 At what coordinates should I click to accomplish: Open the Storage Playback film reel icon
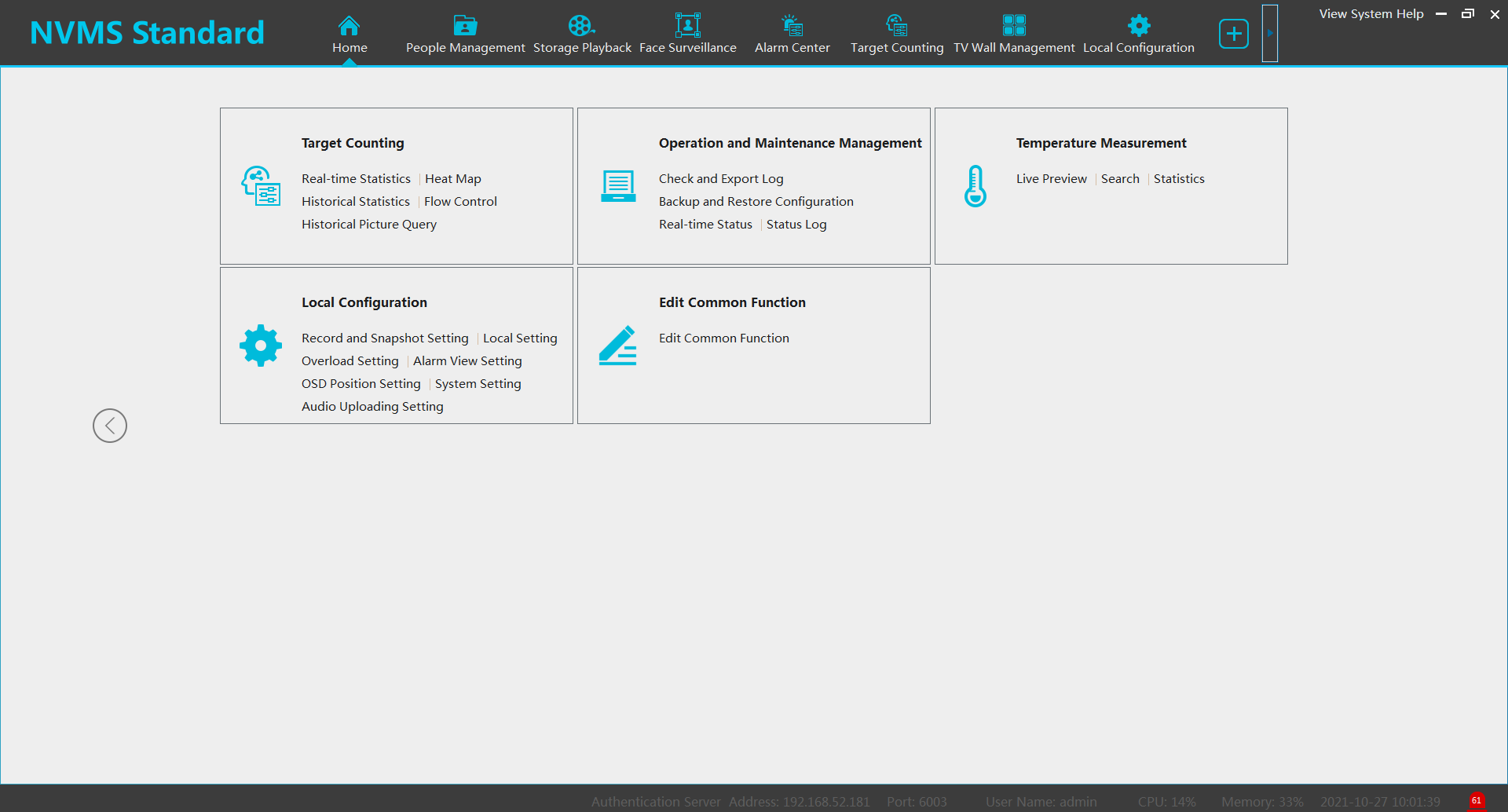[x=581, y=26]
